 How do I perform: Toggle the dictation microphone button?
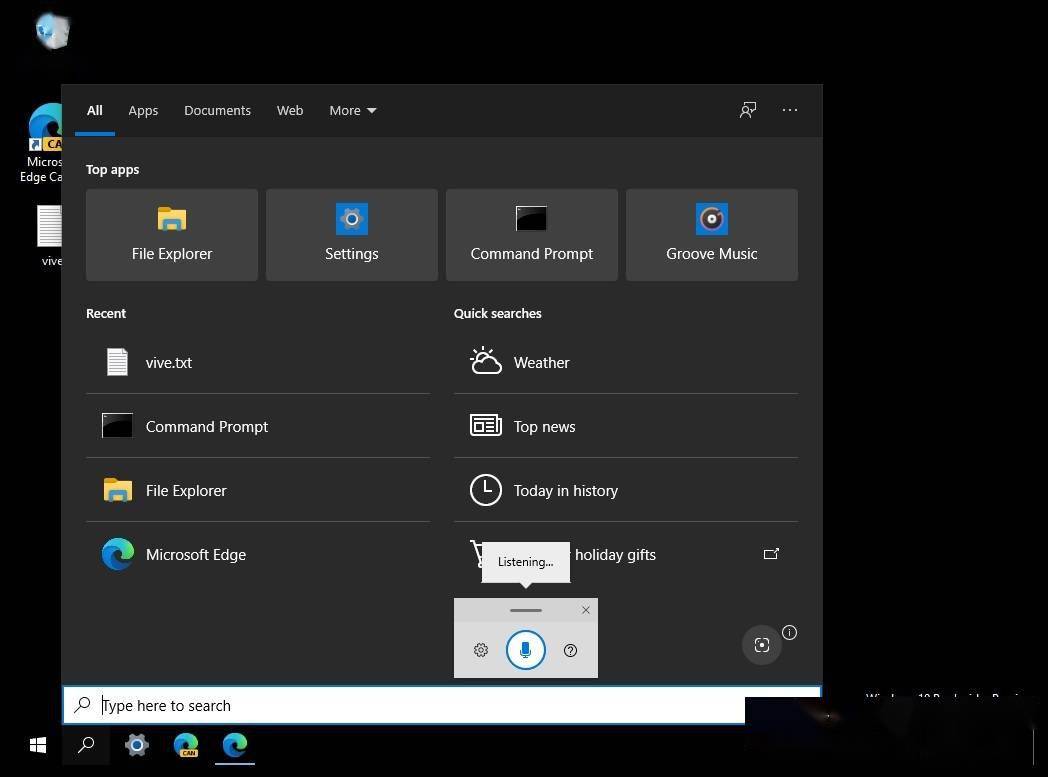pos(525,650)
